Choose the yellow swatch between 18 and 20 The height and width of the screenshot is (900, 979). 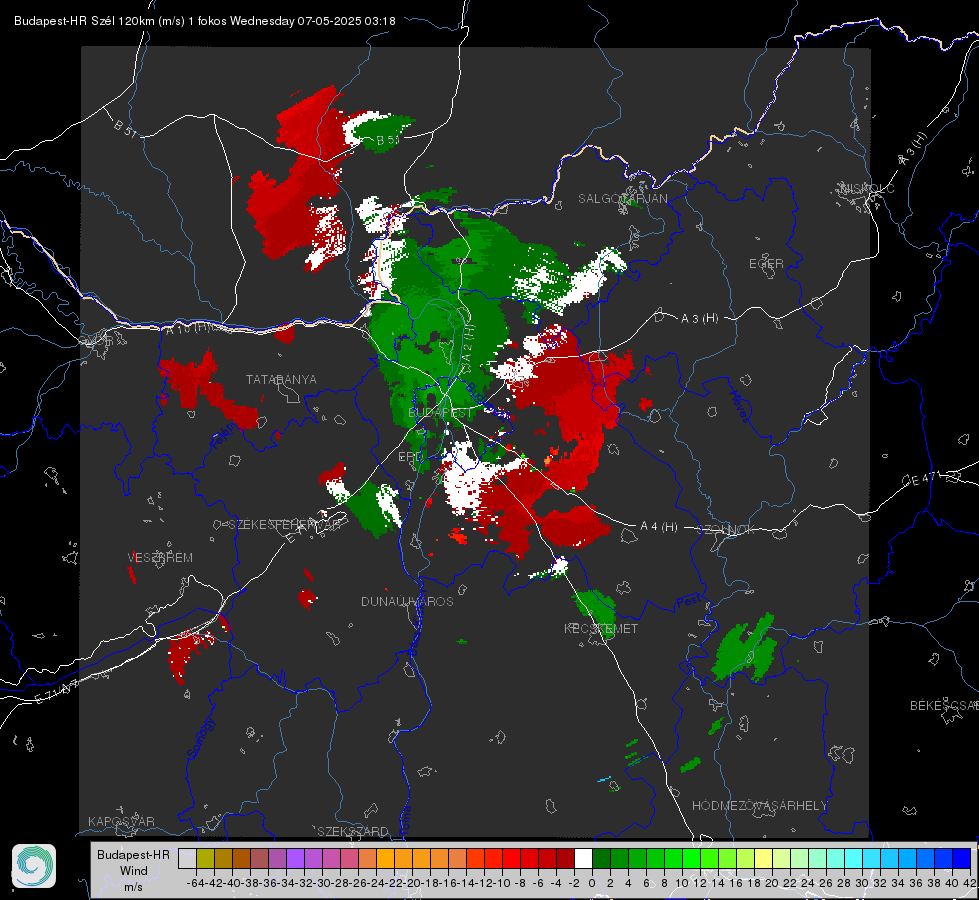(x=763, y=858)
